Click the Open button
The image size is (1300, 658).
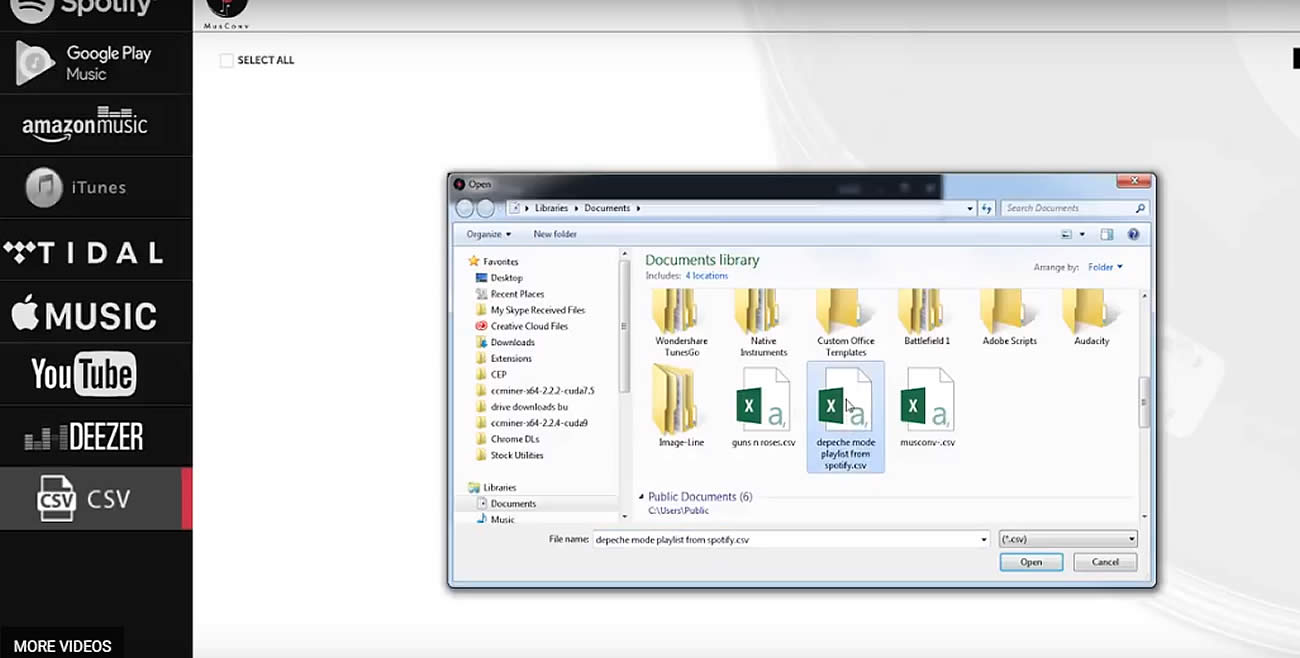(x=1031, y=562)
